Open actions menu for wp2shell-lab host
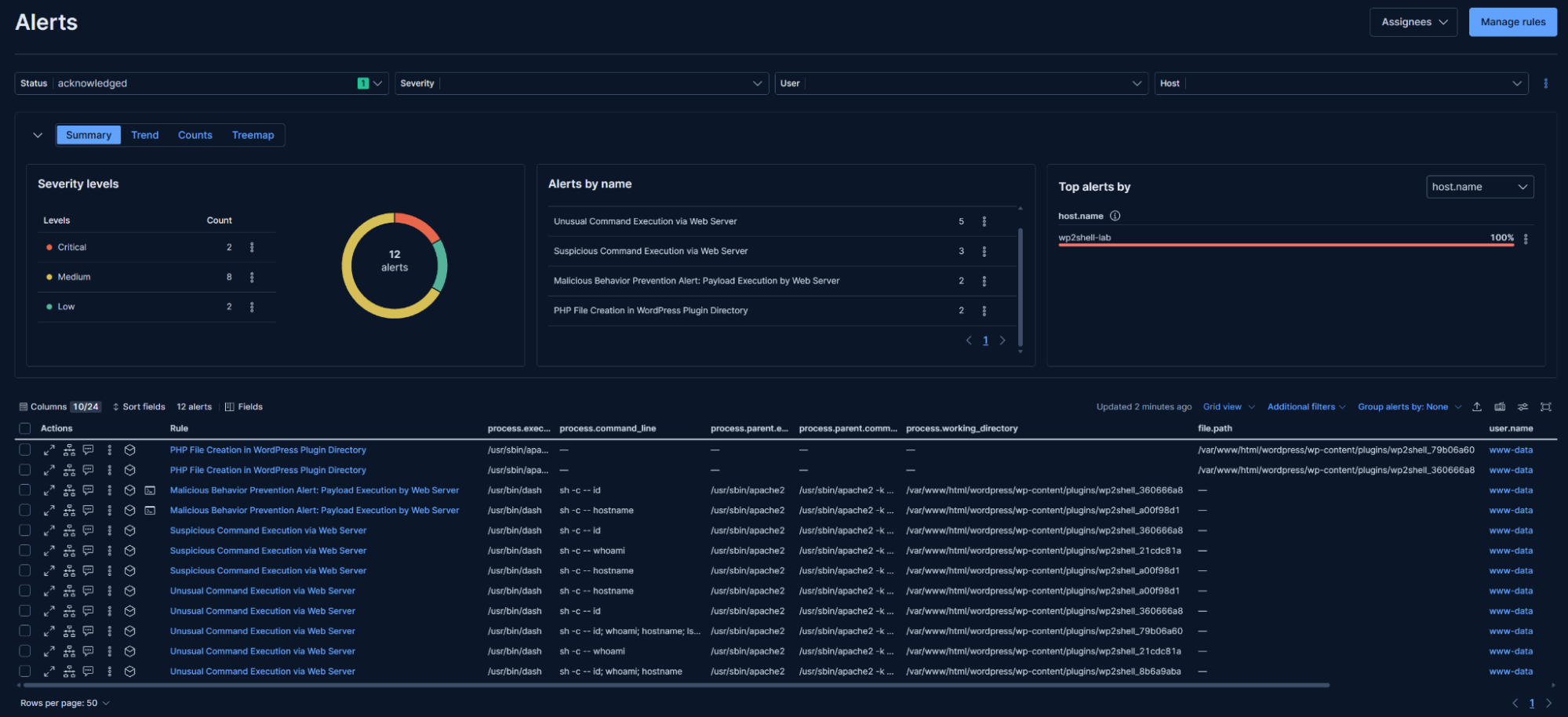1568x717 pixels. [1526, 238]
